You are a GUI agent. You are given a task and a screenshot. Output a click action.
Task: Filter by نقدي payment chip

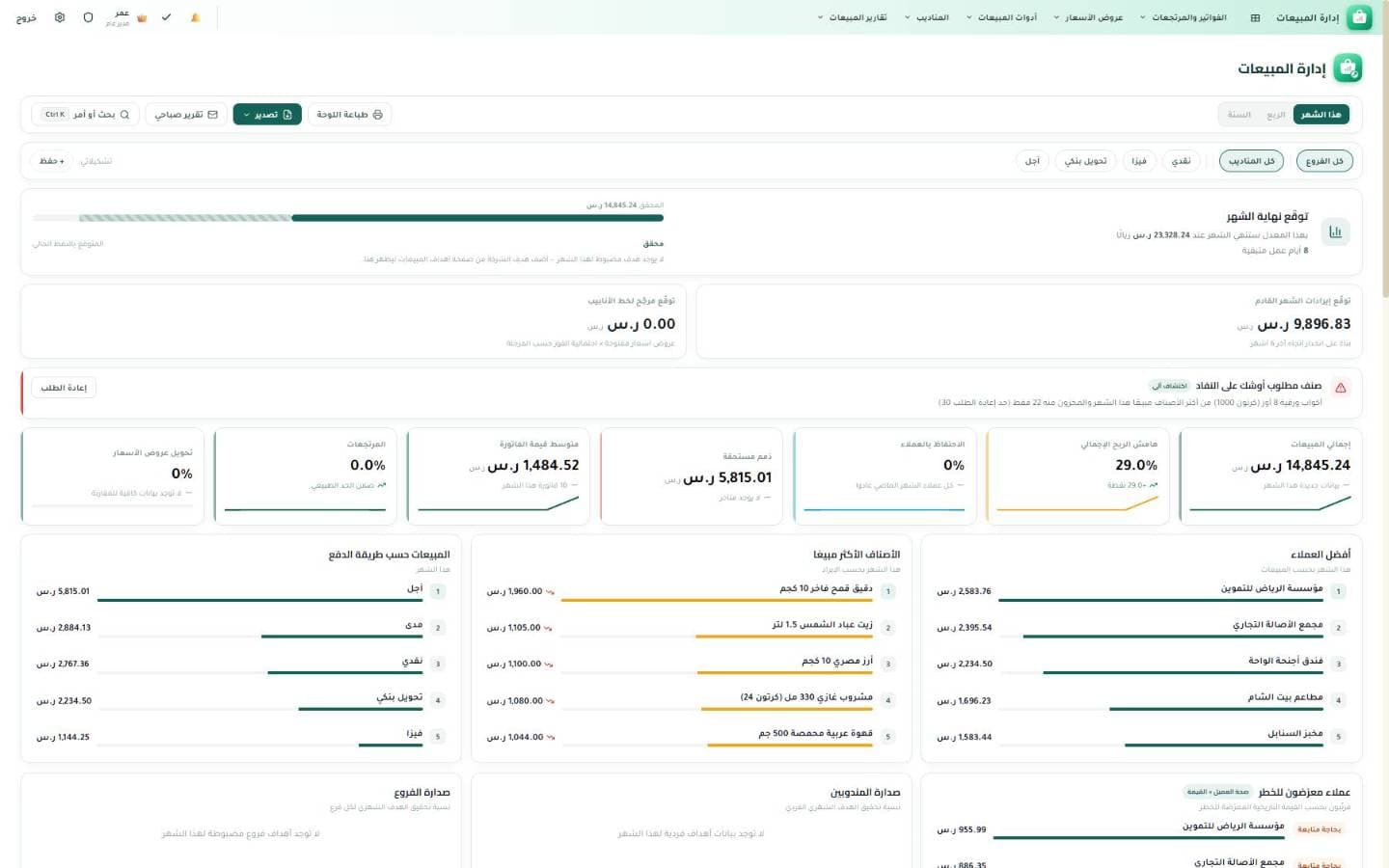pos(1181,161)
